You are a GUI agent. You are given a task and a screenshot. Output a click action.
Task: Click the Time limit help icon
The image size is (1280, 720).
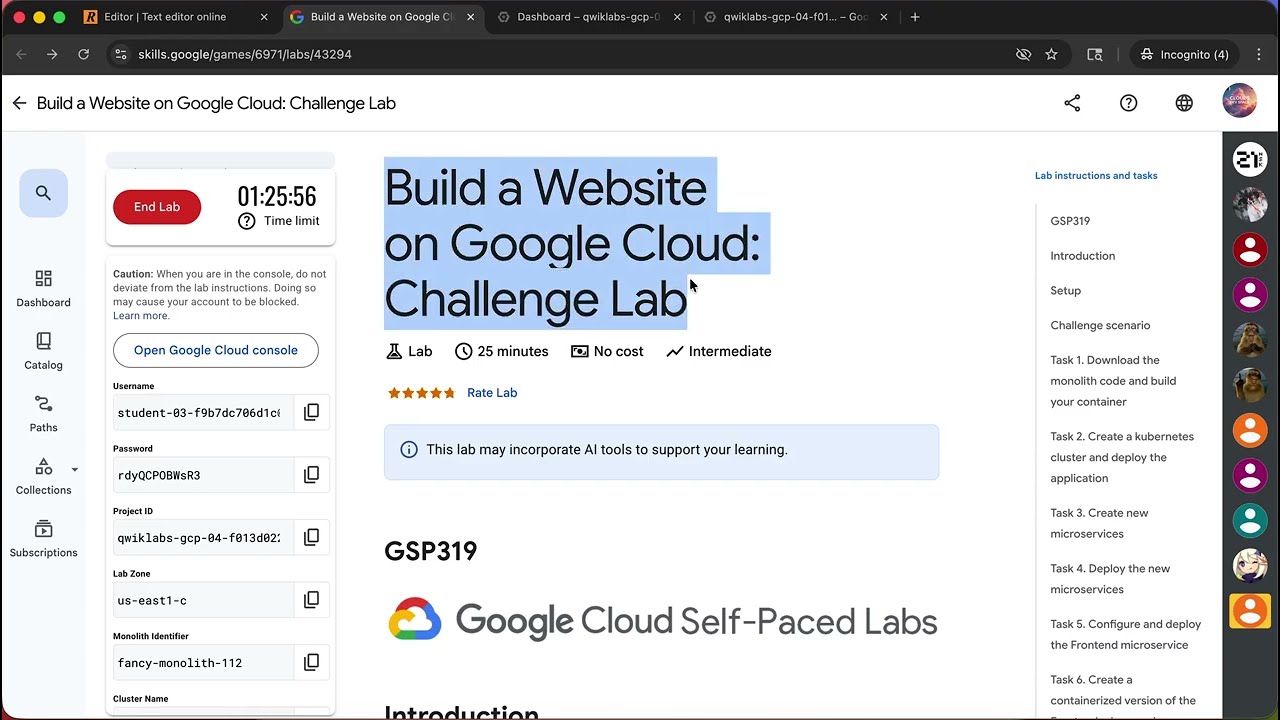(246, 221)
